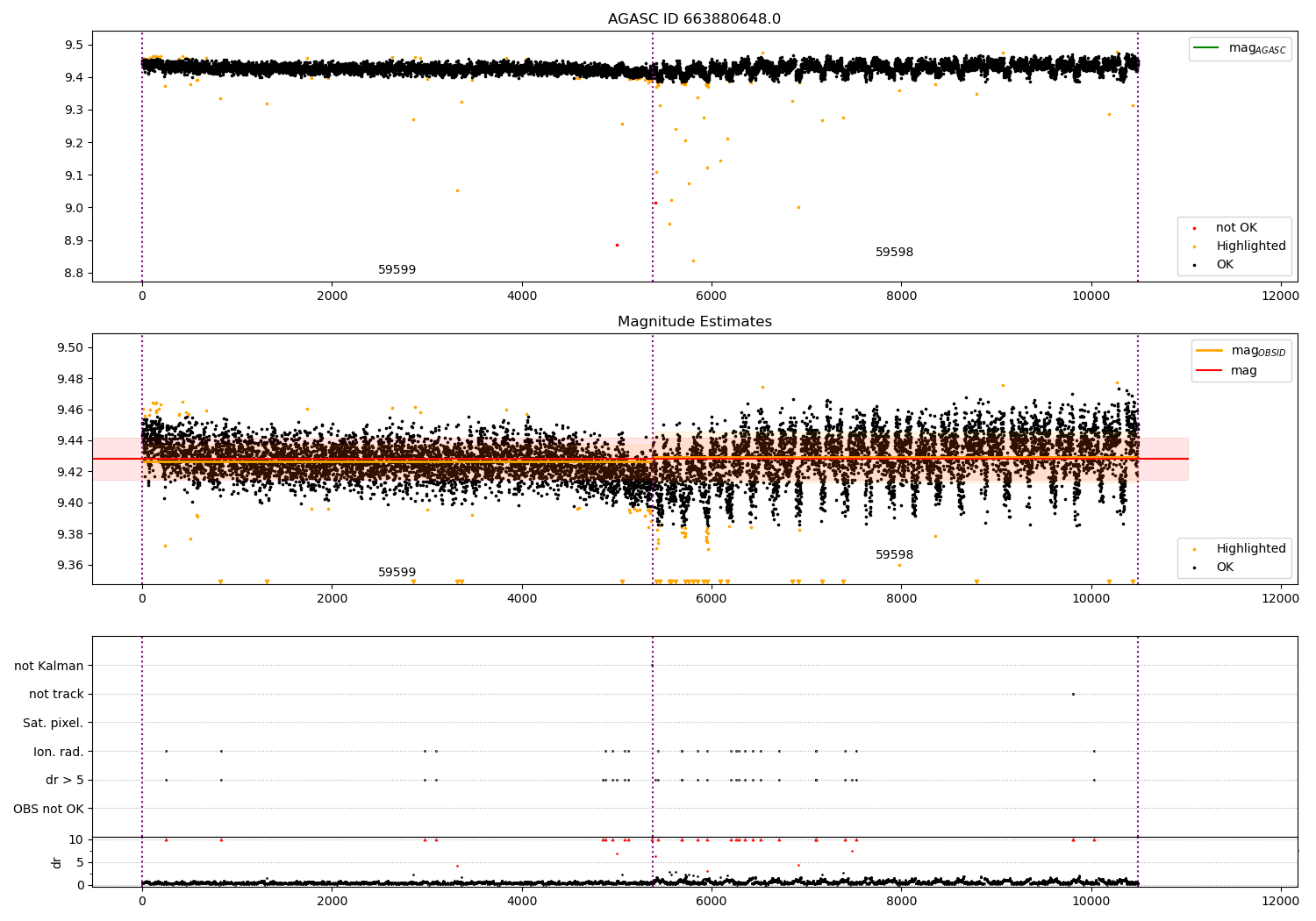Click the 12000 x-tick under the top plot

(x=1281, y=296)
